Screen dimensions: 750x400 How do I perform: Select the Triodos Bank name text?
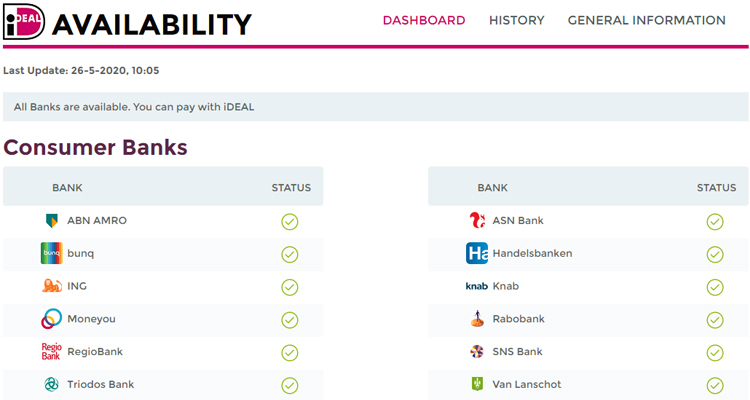pyautogui.click(x=100, y=384)
